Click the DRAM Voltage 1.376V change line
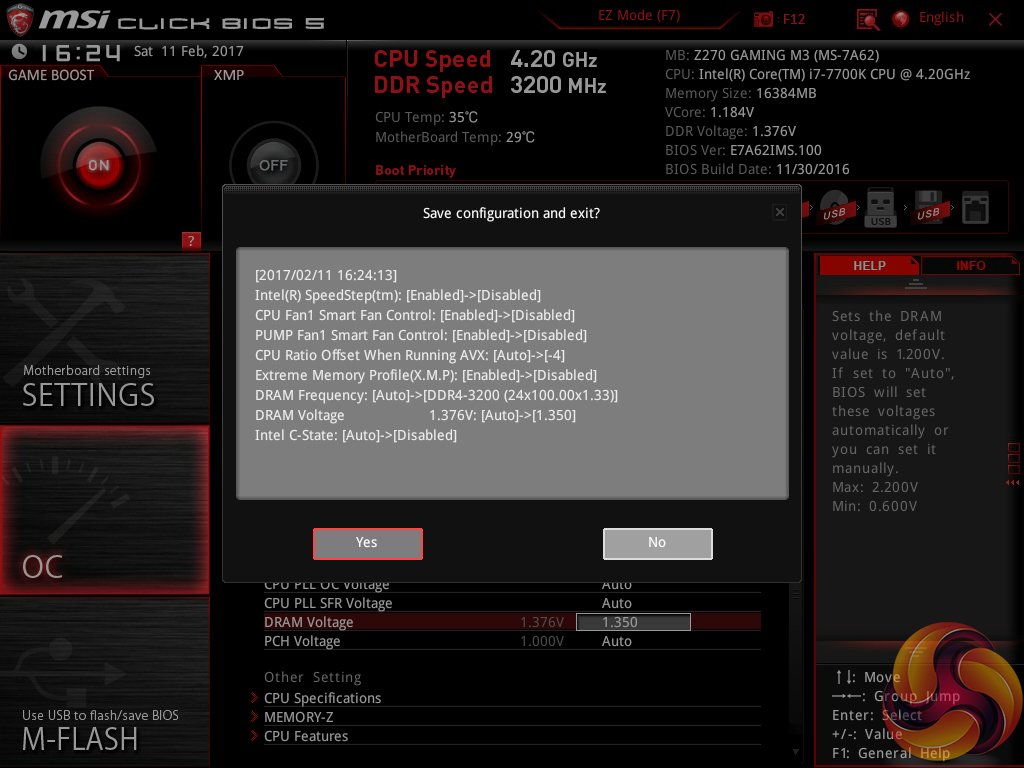 coord(415,415)
